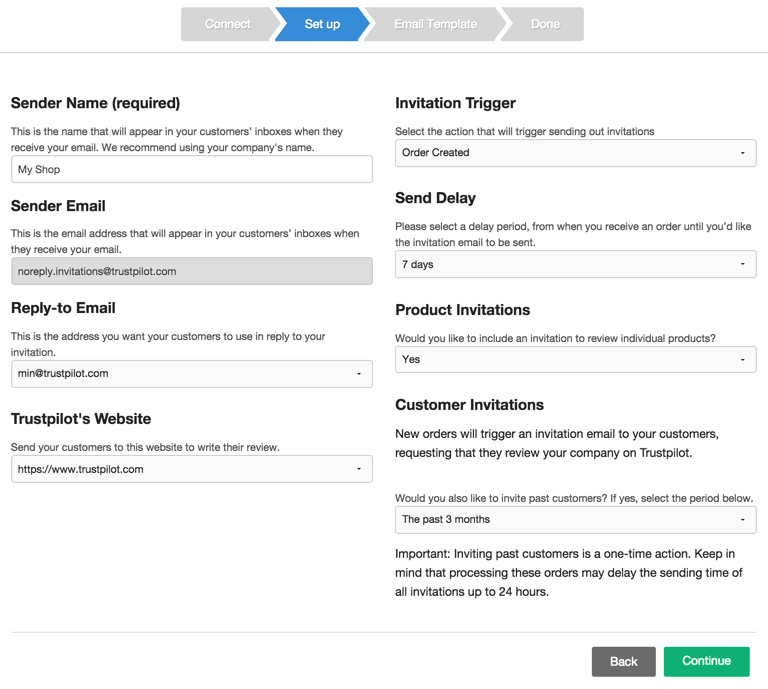Click the arrow beside The past 3 months
This screenshot has width=768, height=689.
pyautogui.click(x=742, y=520)
